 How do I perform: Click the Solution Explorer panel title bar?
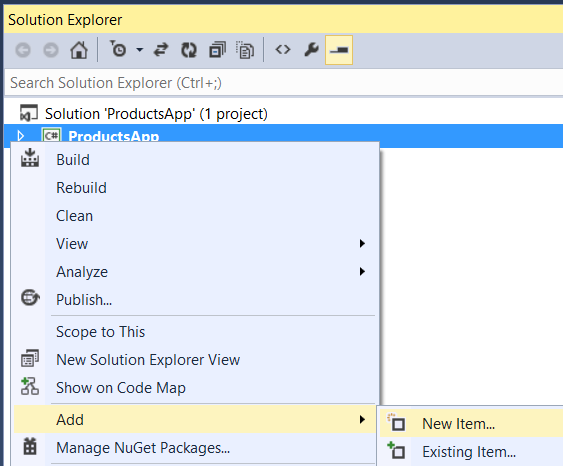(284, 20)
